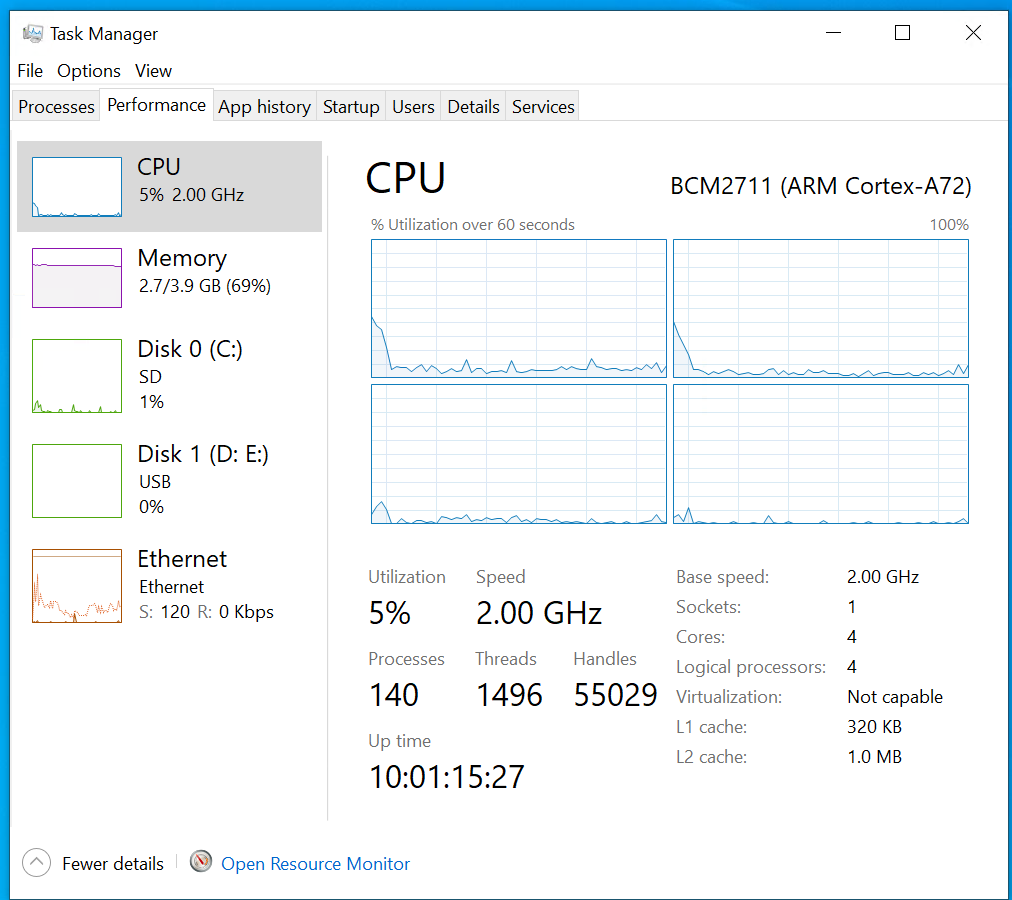Minimize the Task Manager window

[x=833, y=32]
